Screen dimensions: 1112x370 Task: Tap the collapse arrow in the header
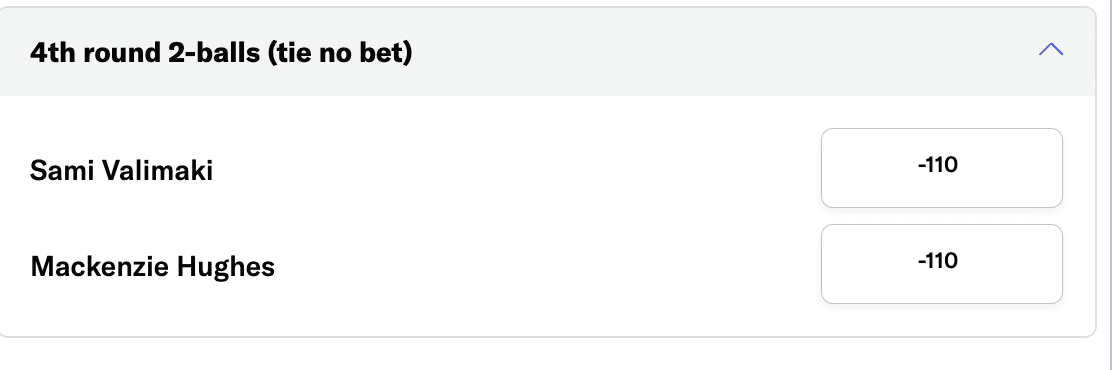point(1050,49)
